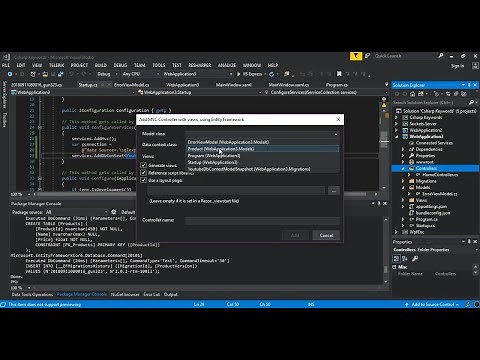
Task: Click the Package Manager Console settings gear
Action: (x=114, y=212)
